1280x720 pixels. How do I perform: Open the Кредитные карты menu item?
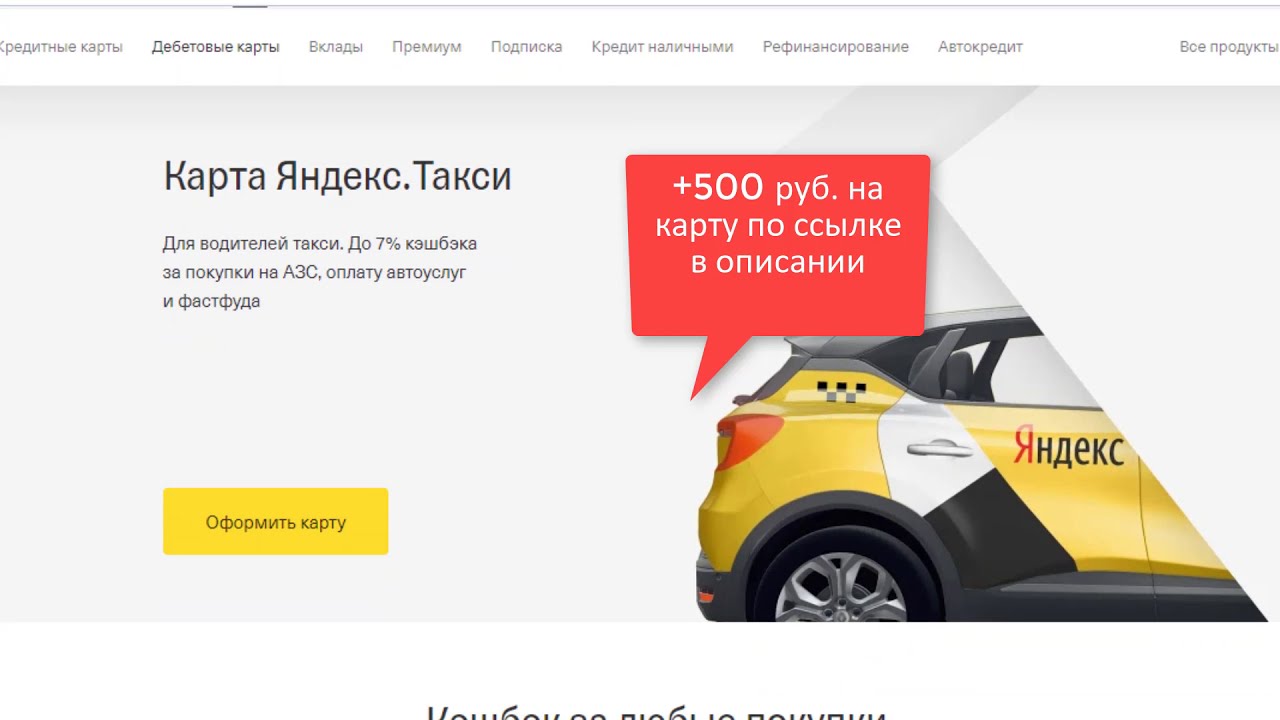60,47
